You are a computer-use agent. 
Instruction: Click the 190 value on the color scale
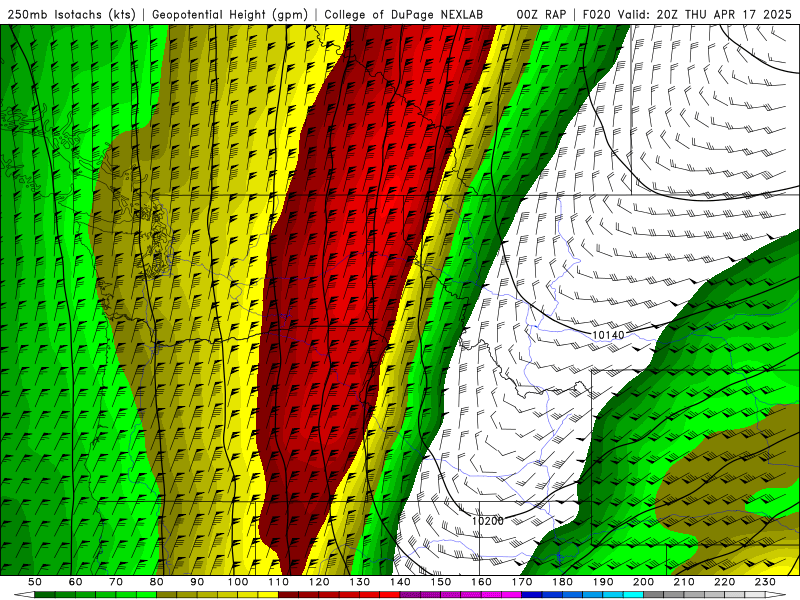click(603, 582)
